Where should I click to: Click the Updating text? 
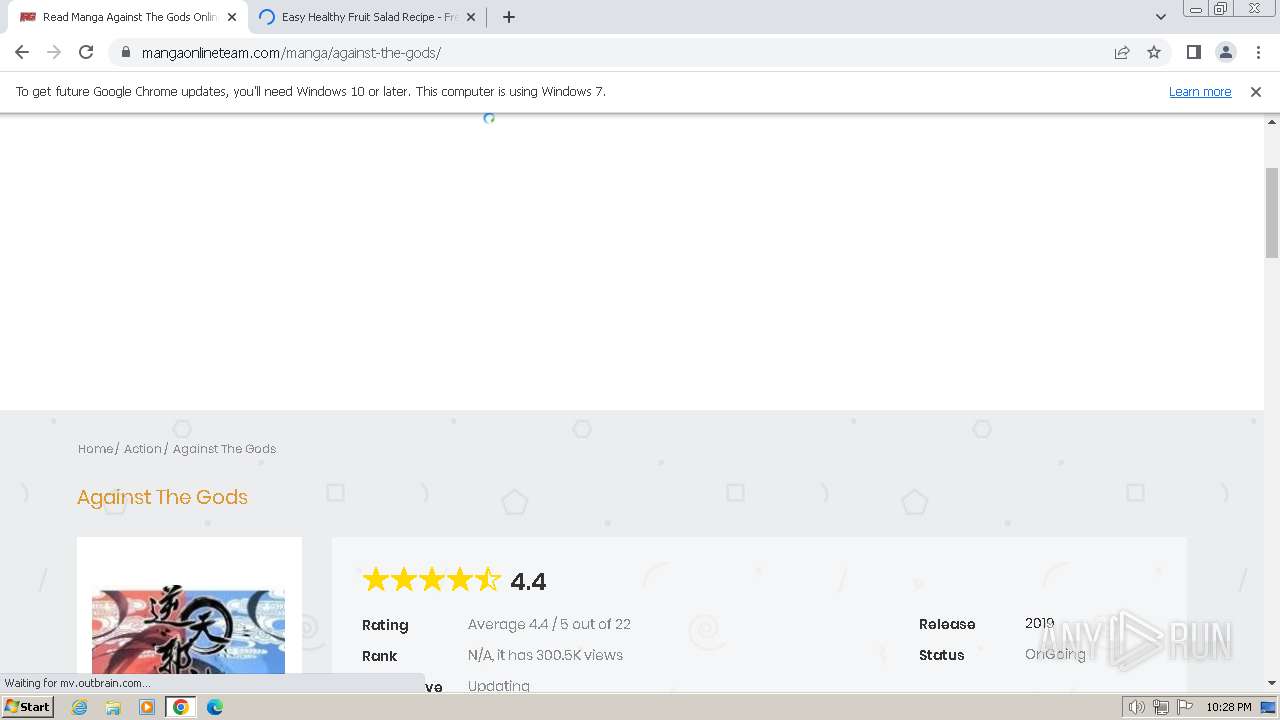[x=499, y=686]
